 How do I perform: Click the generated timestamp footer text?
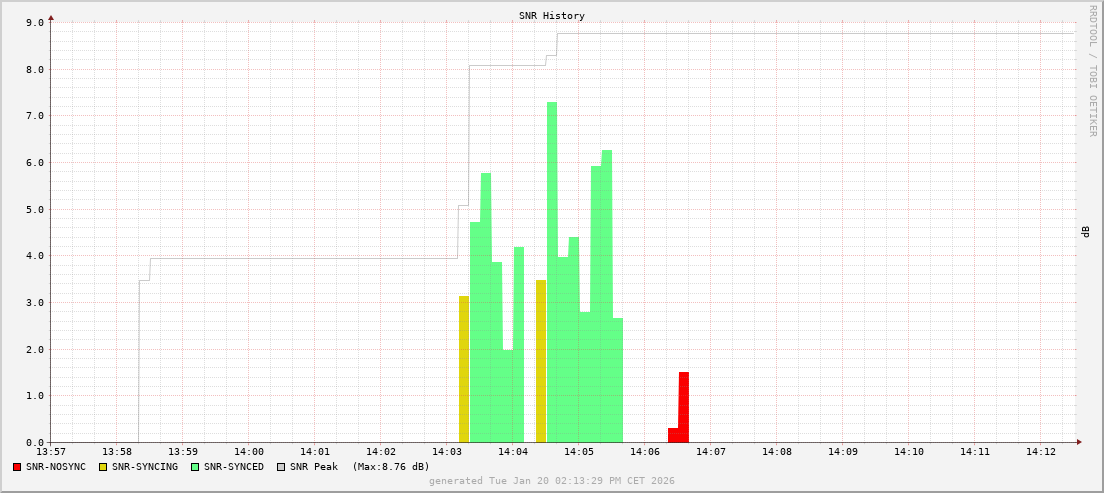click(551, 481)
